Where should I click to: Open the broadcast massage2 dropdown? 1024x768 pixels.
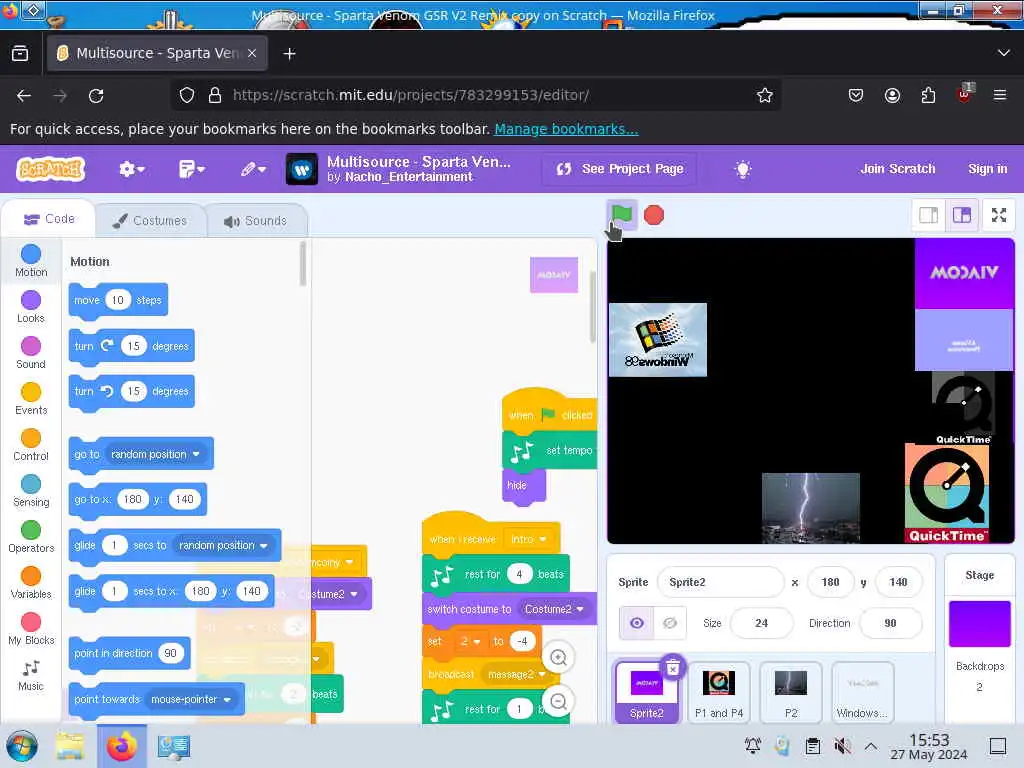[517, 675]
